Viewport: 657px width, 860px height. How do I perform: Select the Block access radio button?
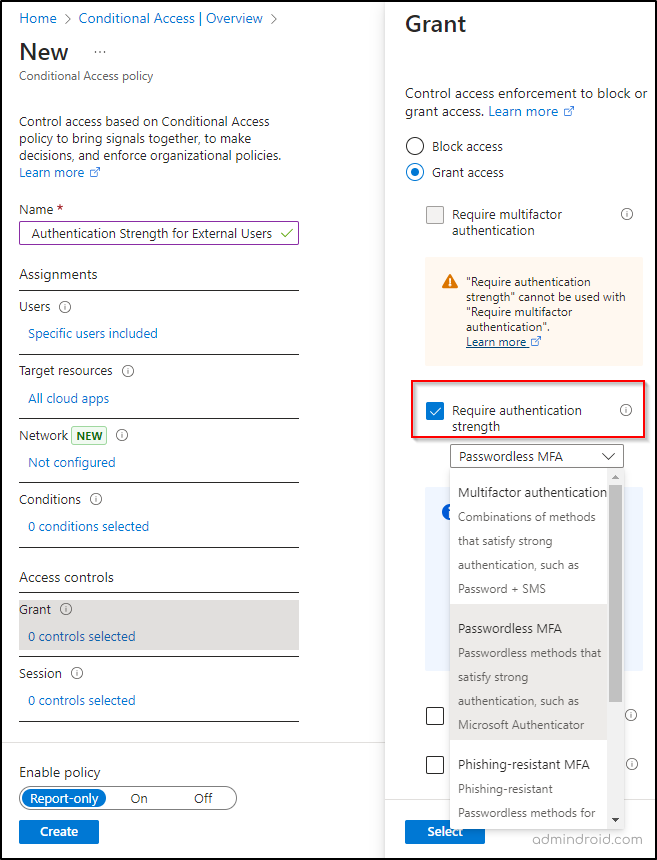point(415,146)
